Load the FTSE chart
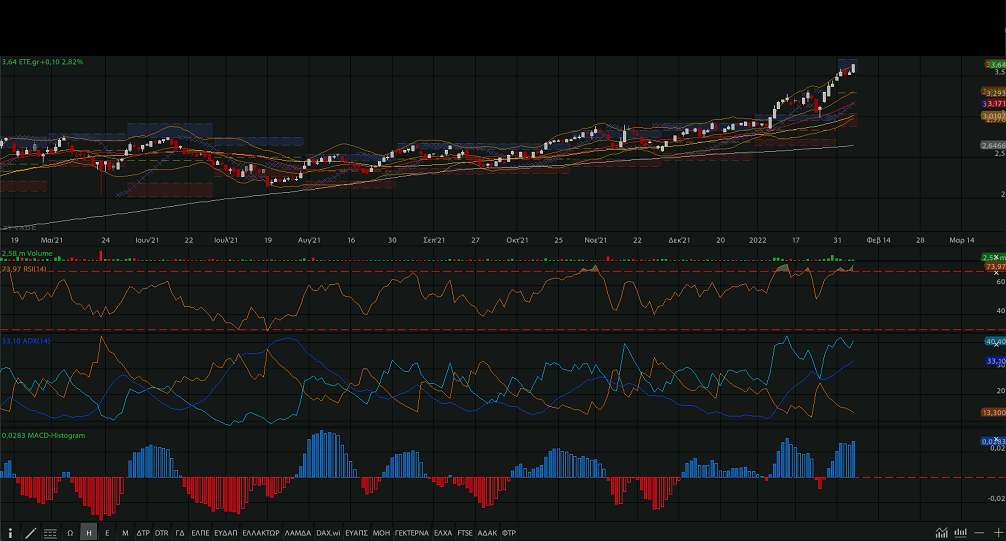 point(465,533)
